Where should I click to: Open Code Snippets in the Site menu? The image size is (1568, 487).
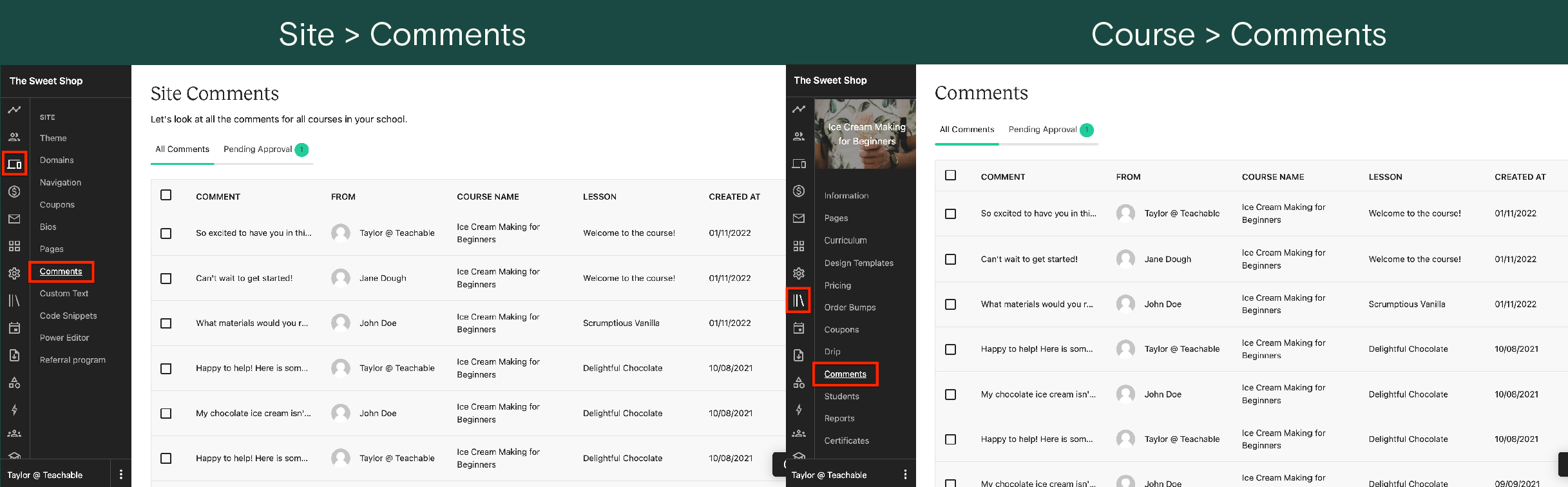68,316
